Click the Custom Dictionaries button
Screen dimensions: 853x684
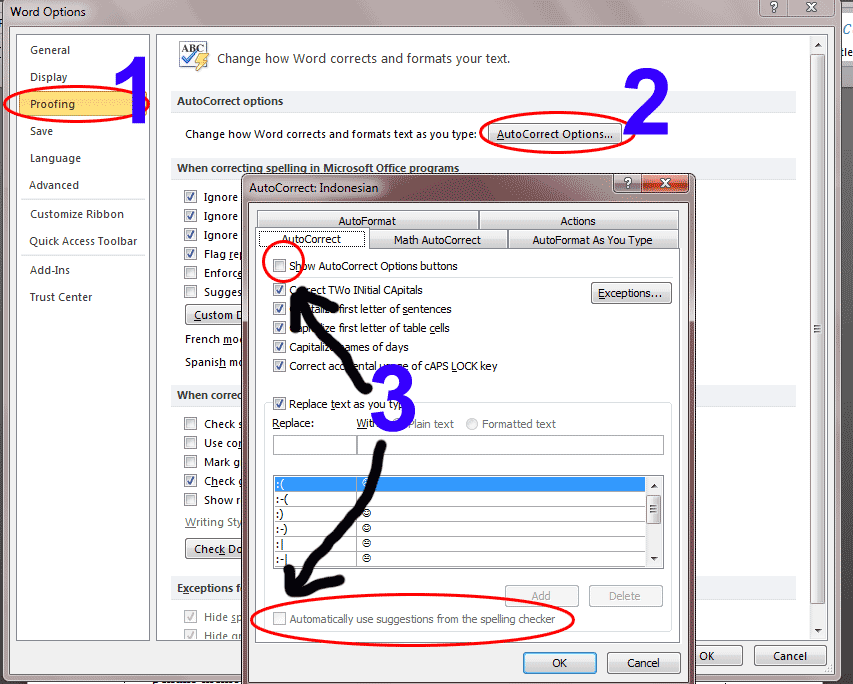(214, 315)
